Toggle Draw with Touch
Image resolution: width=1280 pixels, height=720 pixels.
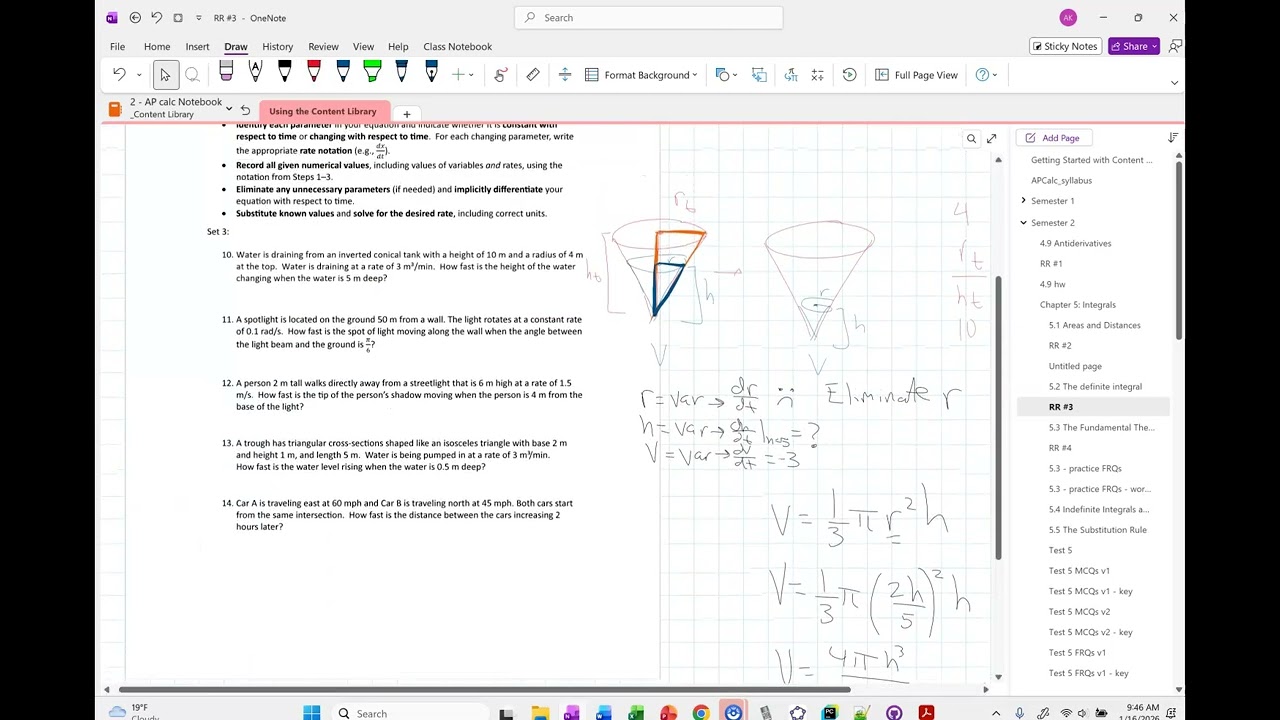click(501, 75)
